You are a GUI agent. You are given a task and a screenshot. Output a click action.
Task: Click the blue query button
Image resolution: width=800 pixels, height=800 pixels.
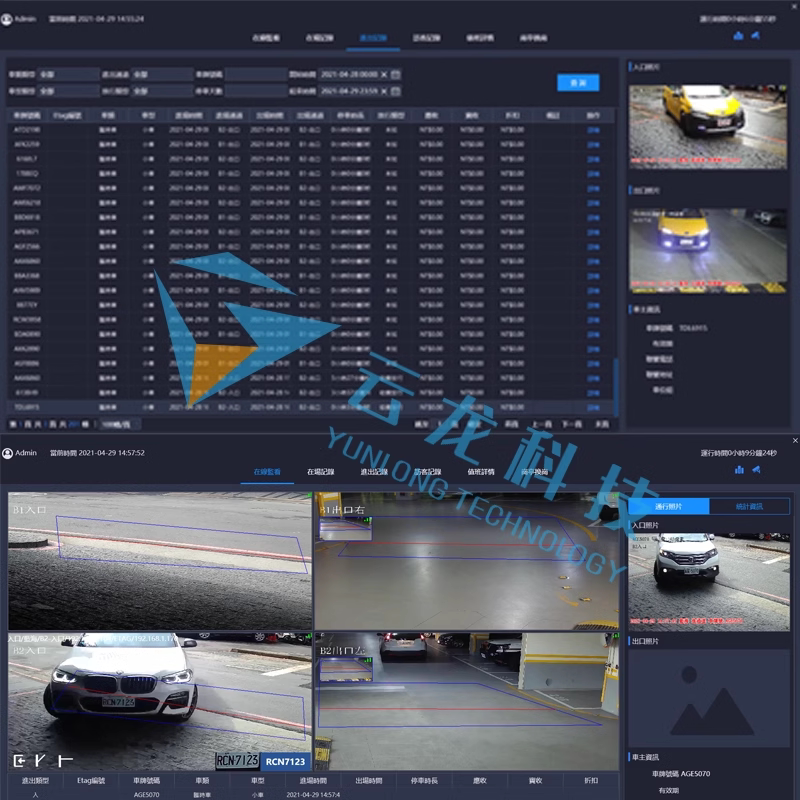click(x=578, y=83)
